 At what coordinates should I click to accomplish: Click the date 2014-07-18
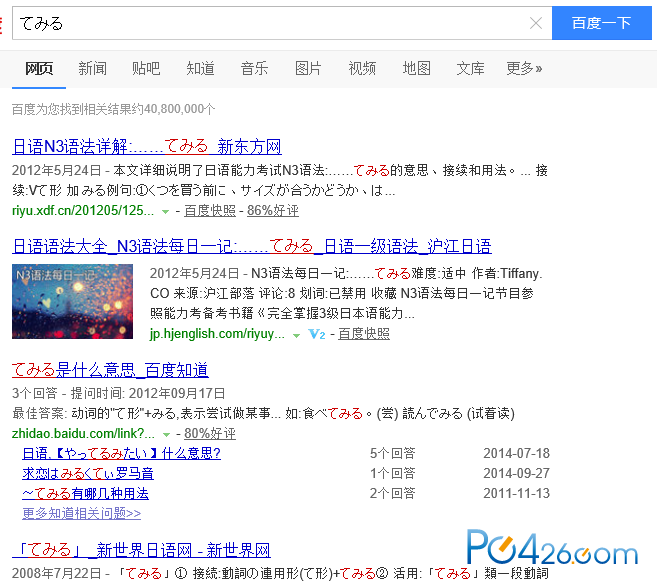coord(516,453)
